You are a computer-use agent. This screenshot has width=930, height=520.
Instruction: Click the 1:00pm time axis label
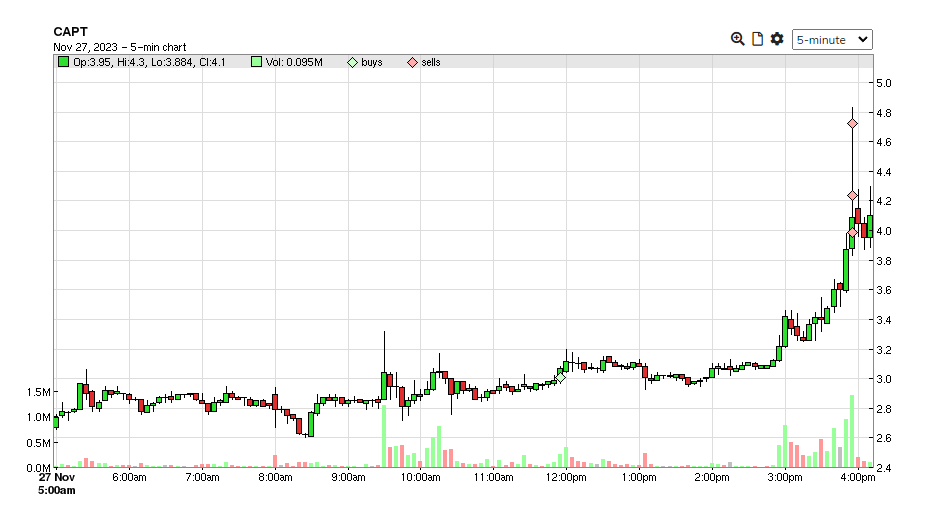(639, 477)
